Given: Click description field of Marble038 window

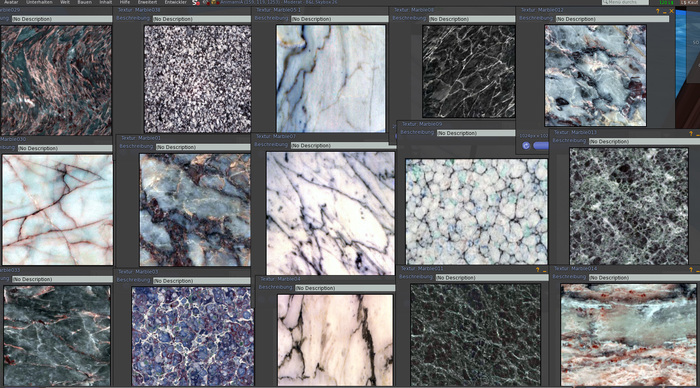Looking at the screenshot, I should click(202, 19).
